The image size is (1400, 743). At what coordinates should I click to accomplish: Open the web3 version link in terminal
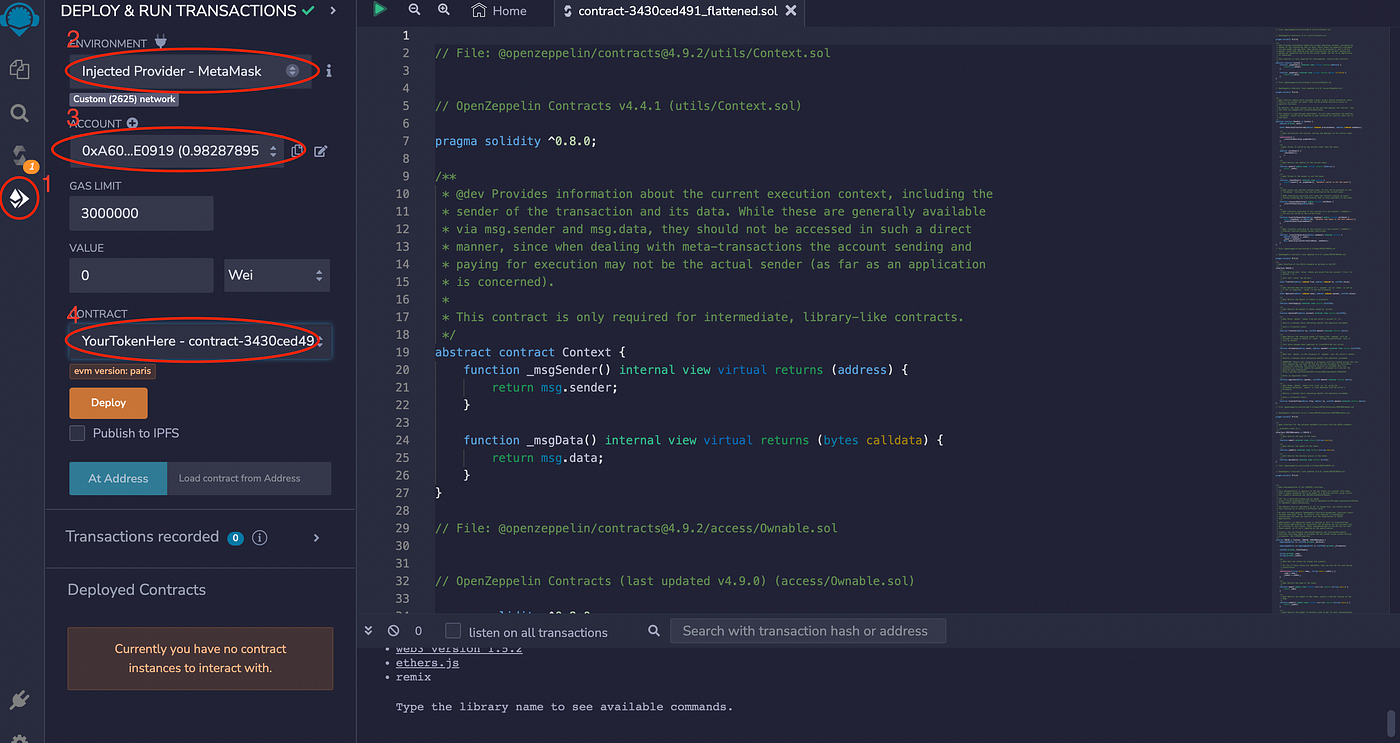click(x=459, y=648)
